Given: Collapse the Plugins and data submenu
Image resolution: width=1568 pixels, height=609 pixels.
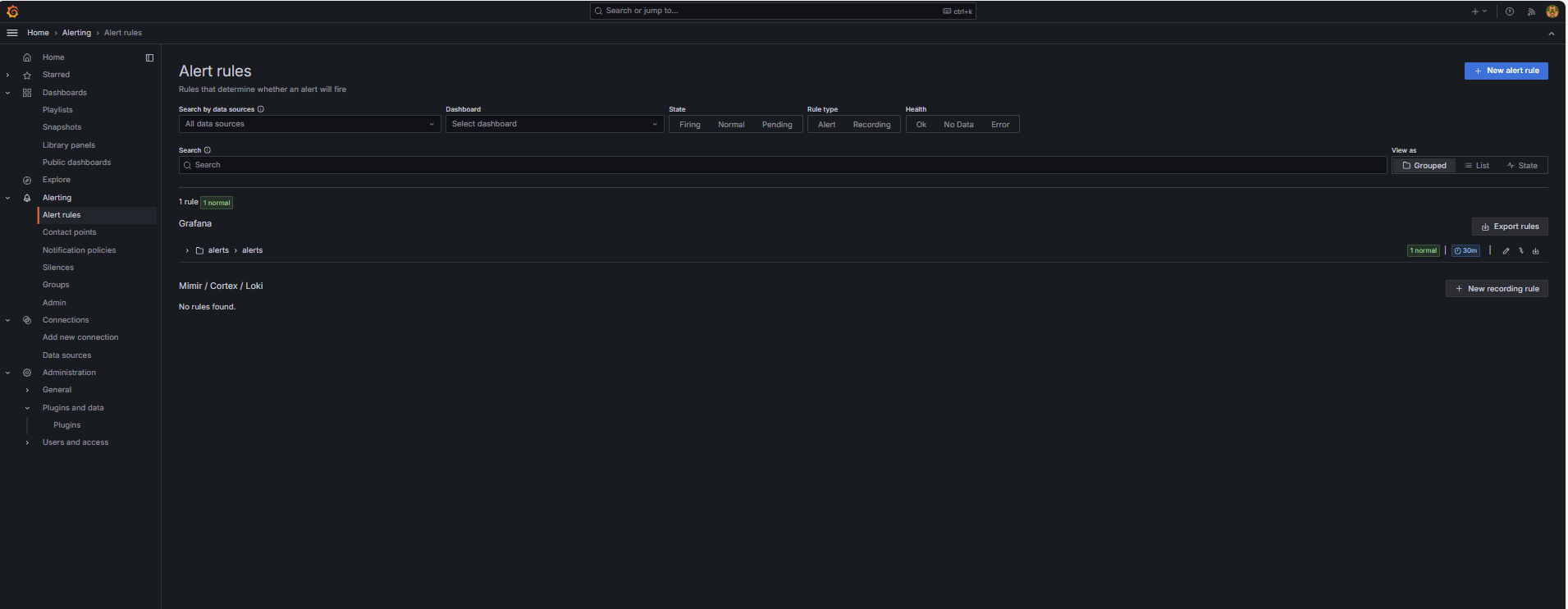Looking at the screenshot, I should point(27,408).
